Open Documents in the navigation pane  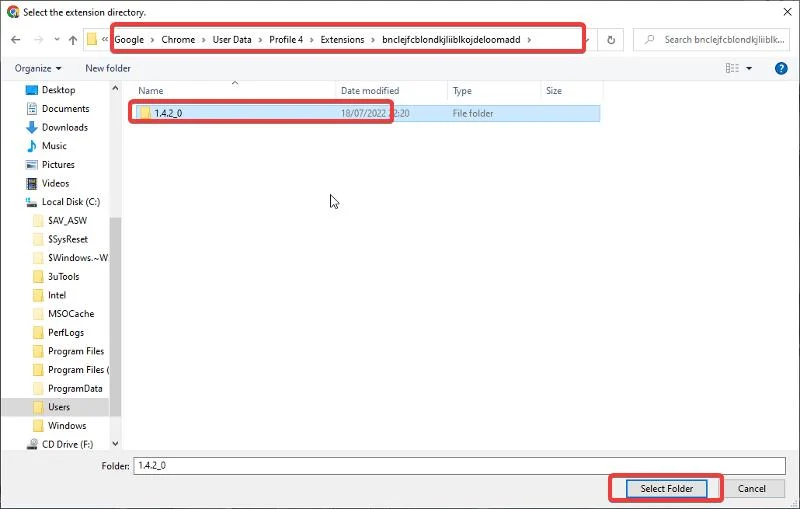65,109
